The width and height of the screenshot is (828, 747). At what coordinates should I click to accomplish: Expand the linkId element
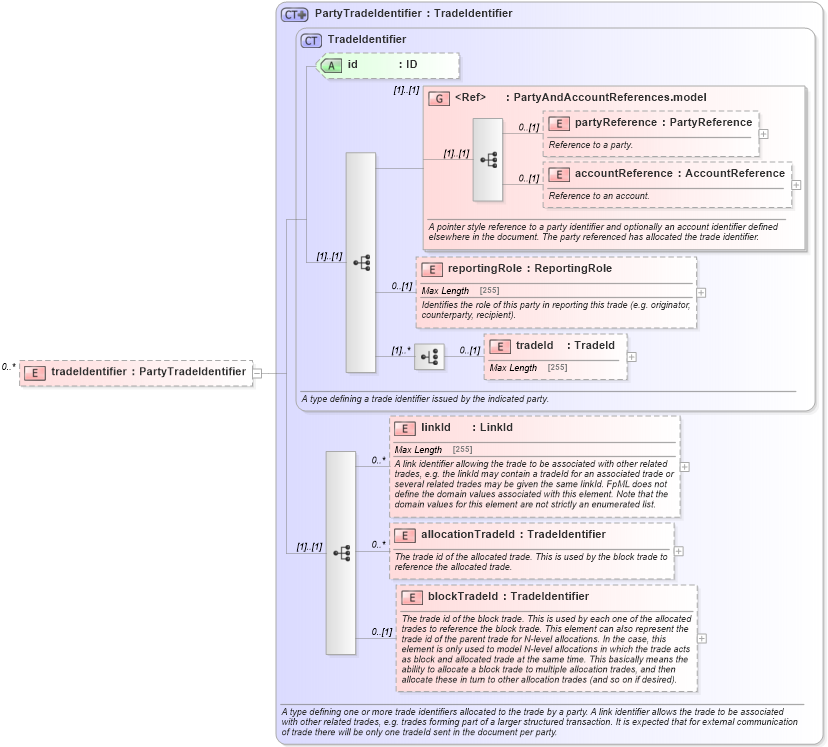[684, 467]
